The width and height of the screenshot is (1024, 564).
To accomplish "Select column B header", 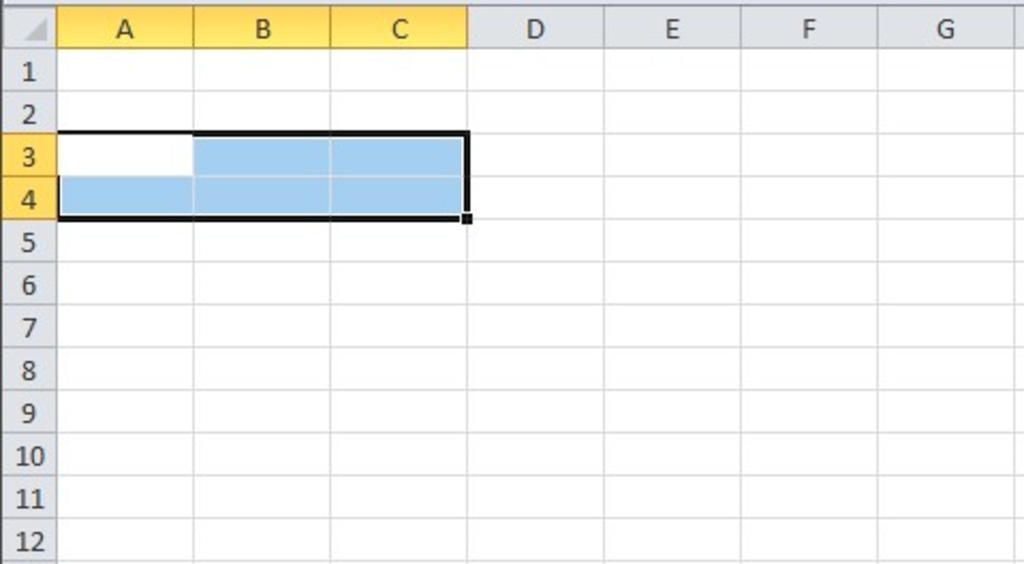I will (x=262, y=29).
